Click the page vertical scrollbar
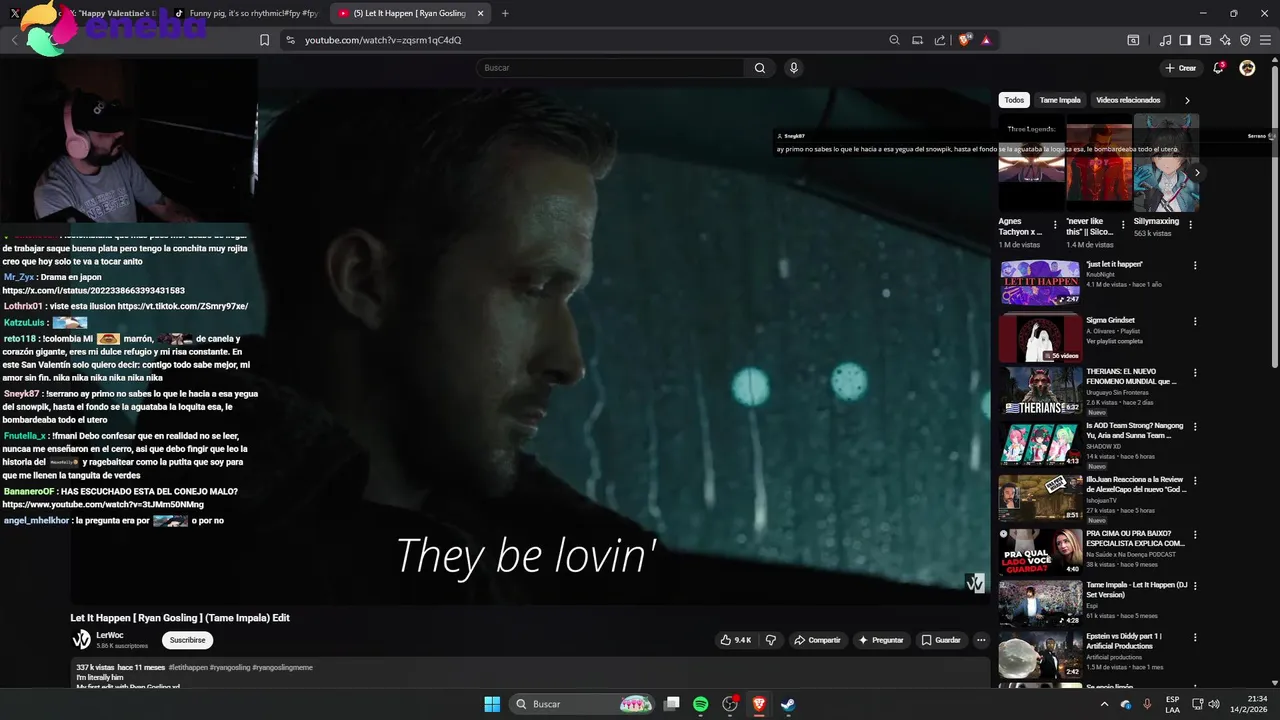 1275,217
